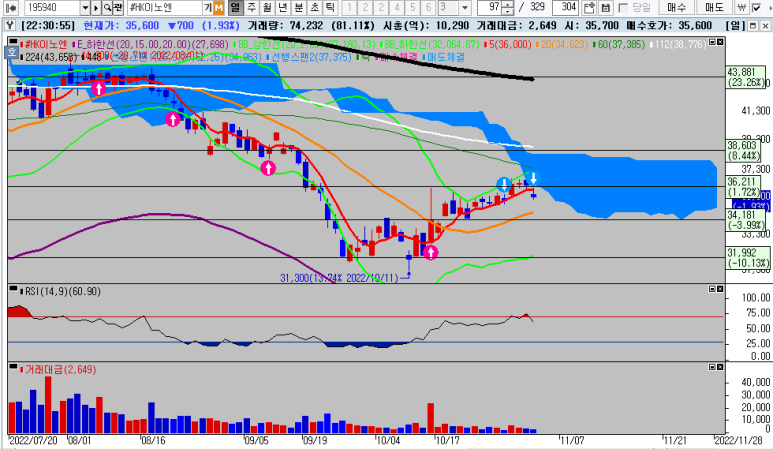
Task: Maximize the price chart panel
Action: (x=712, y=42)
